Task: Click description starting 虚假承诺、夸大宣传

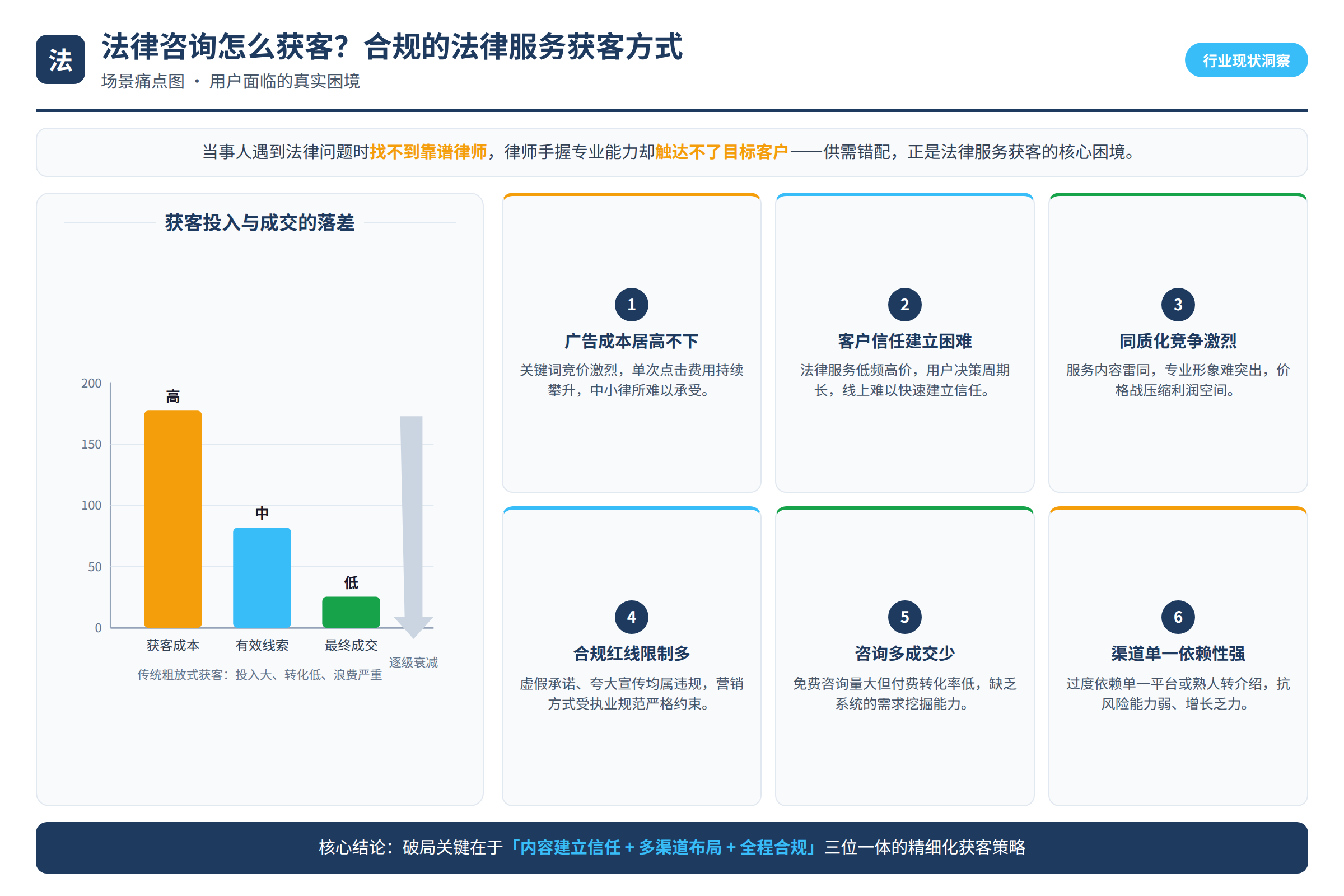Action: pos(632,694)
